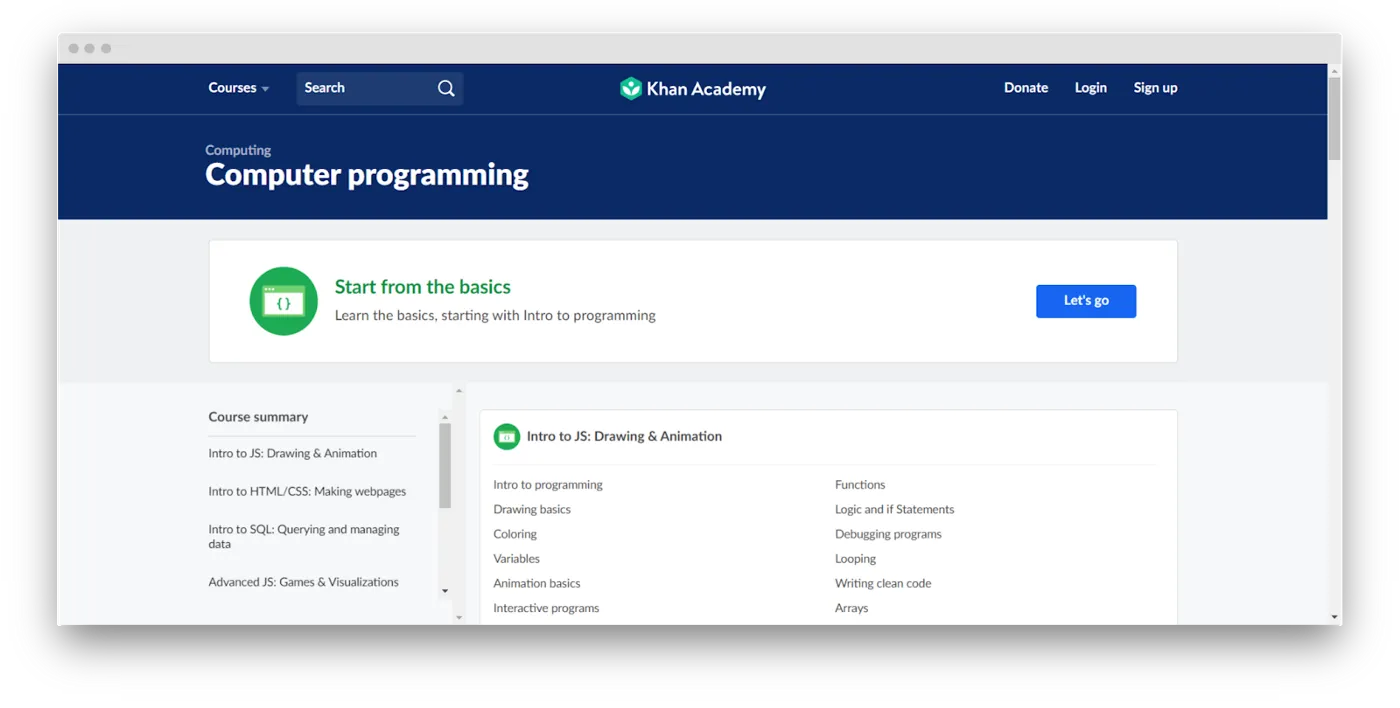The height and width of the screenshot is (708, 1400).
Task: Open the Variables lesson
Action: (x=516, y=559)
